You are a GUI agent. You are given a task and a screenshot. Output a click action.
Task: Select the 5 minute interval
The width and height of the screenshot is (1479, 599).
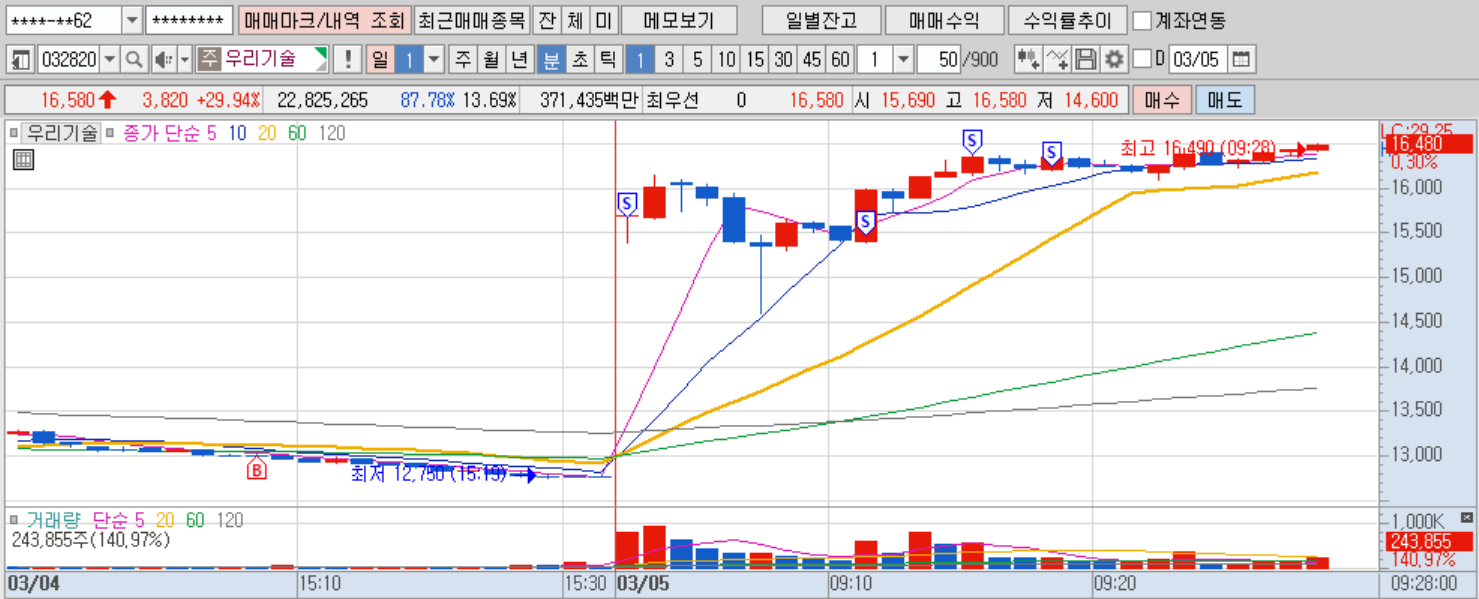point(697,60)
